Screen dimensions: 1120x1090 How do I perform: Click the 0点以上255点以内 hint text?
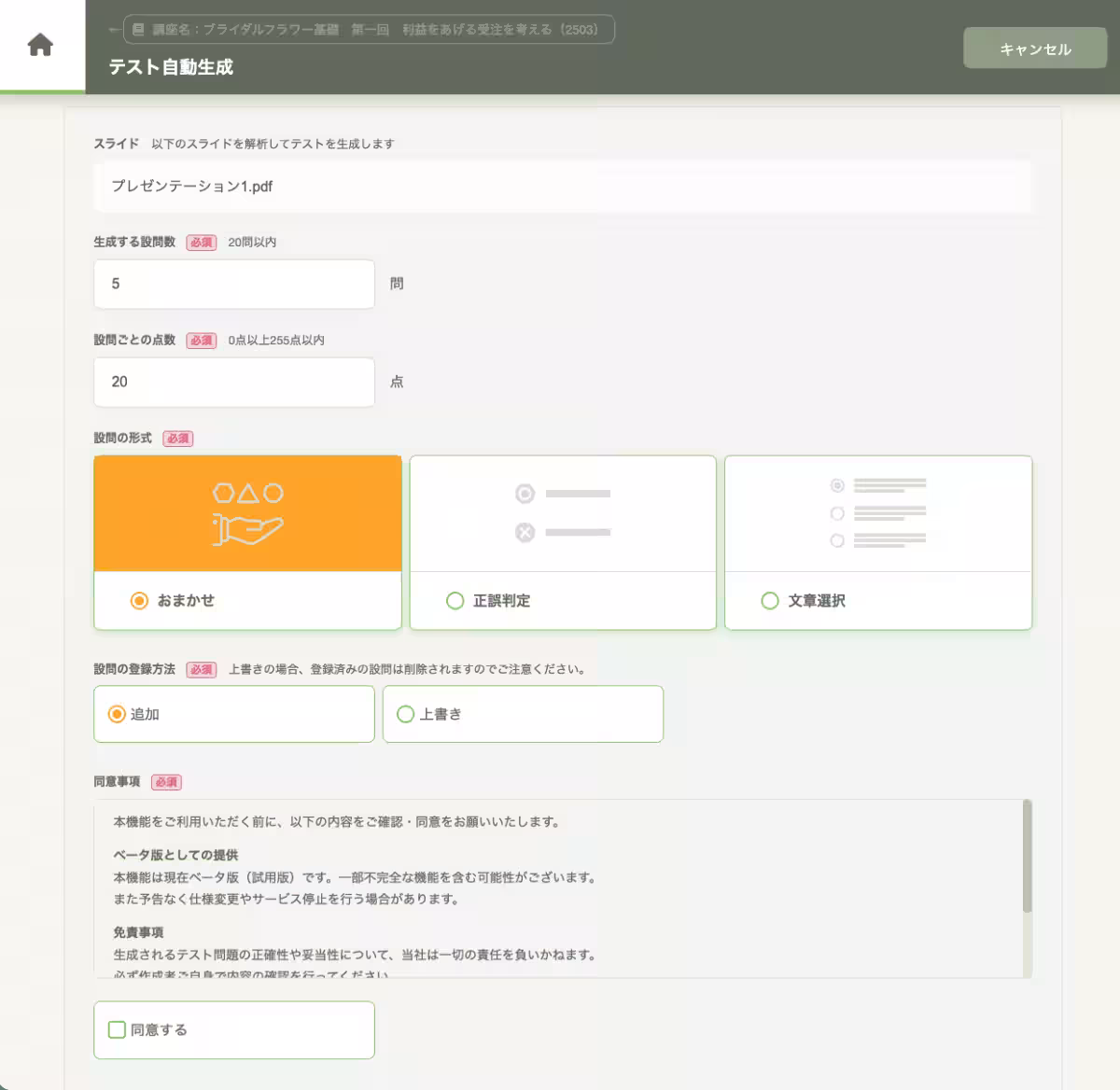click(276, 341)
